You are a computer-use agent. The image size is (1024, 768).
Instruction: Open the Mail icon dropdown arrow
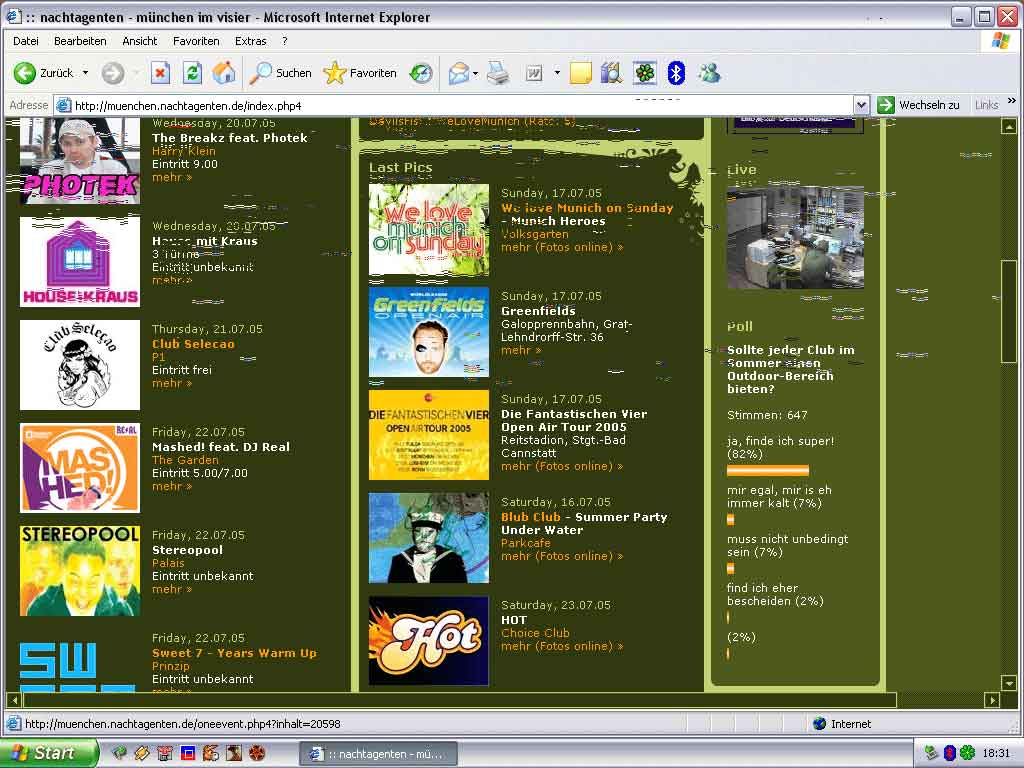[475, 73]
